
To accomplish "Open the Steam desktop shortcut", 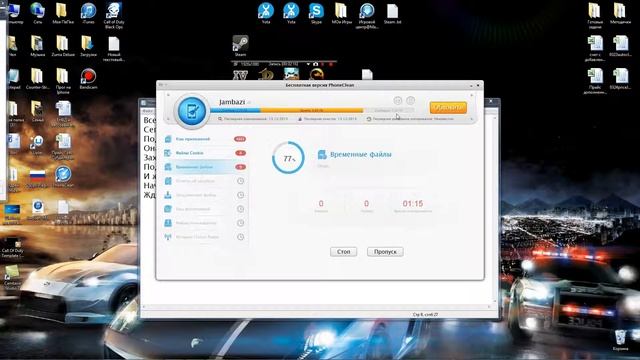I will (240, 46).
